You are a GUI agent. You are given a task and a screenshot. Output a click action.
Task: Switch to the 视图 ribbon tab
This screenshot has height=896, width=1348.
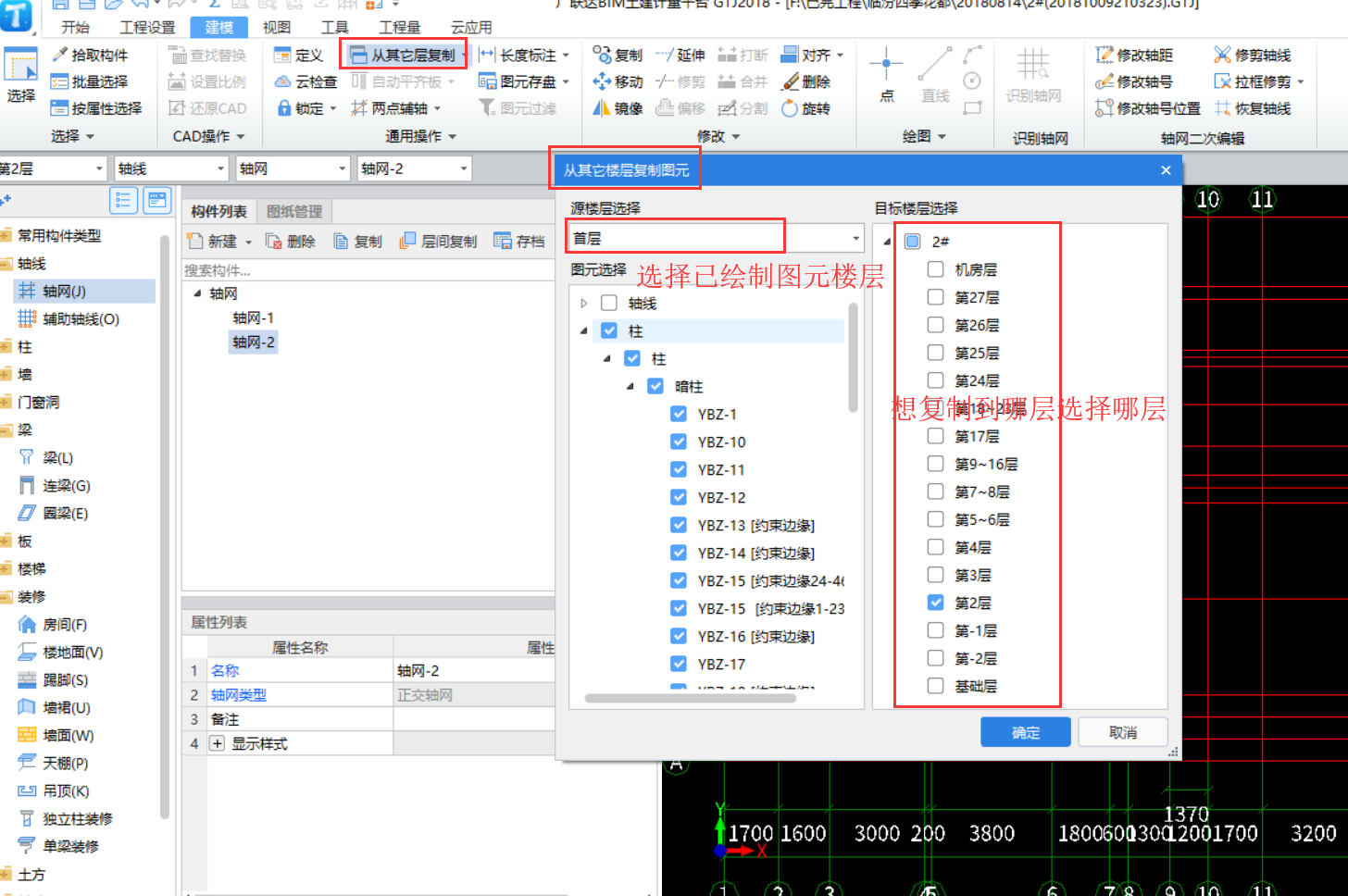277,27
